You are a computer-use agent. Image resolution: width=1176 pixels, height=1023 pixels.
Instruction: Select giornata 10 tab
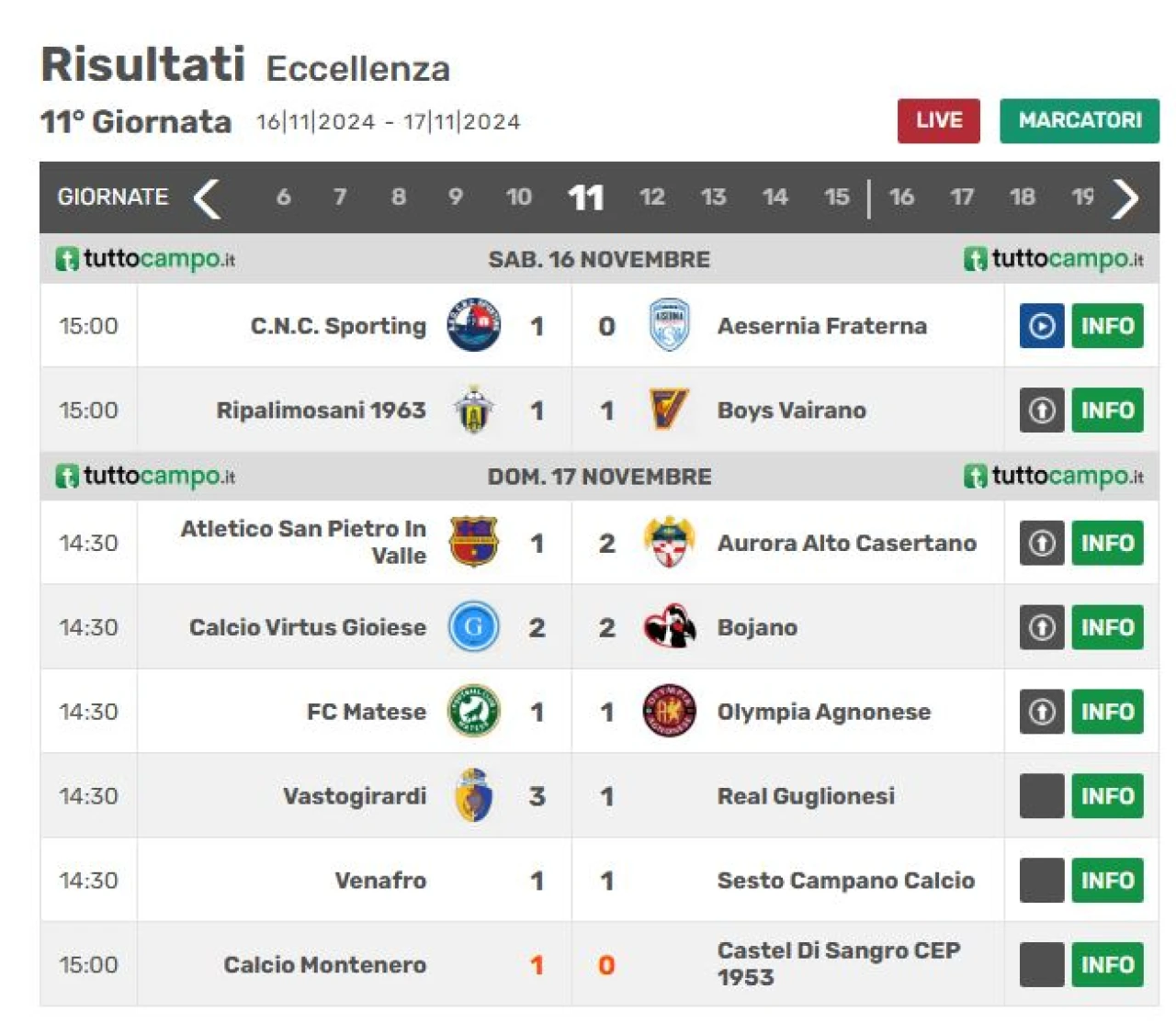tap(518, 197)
